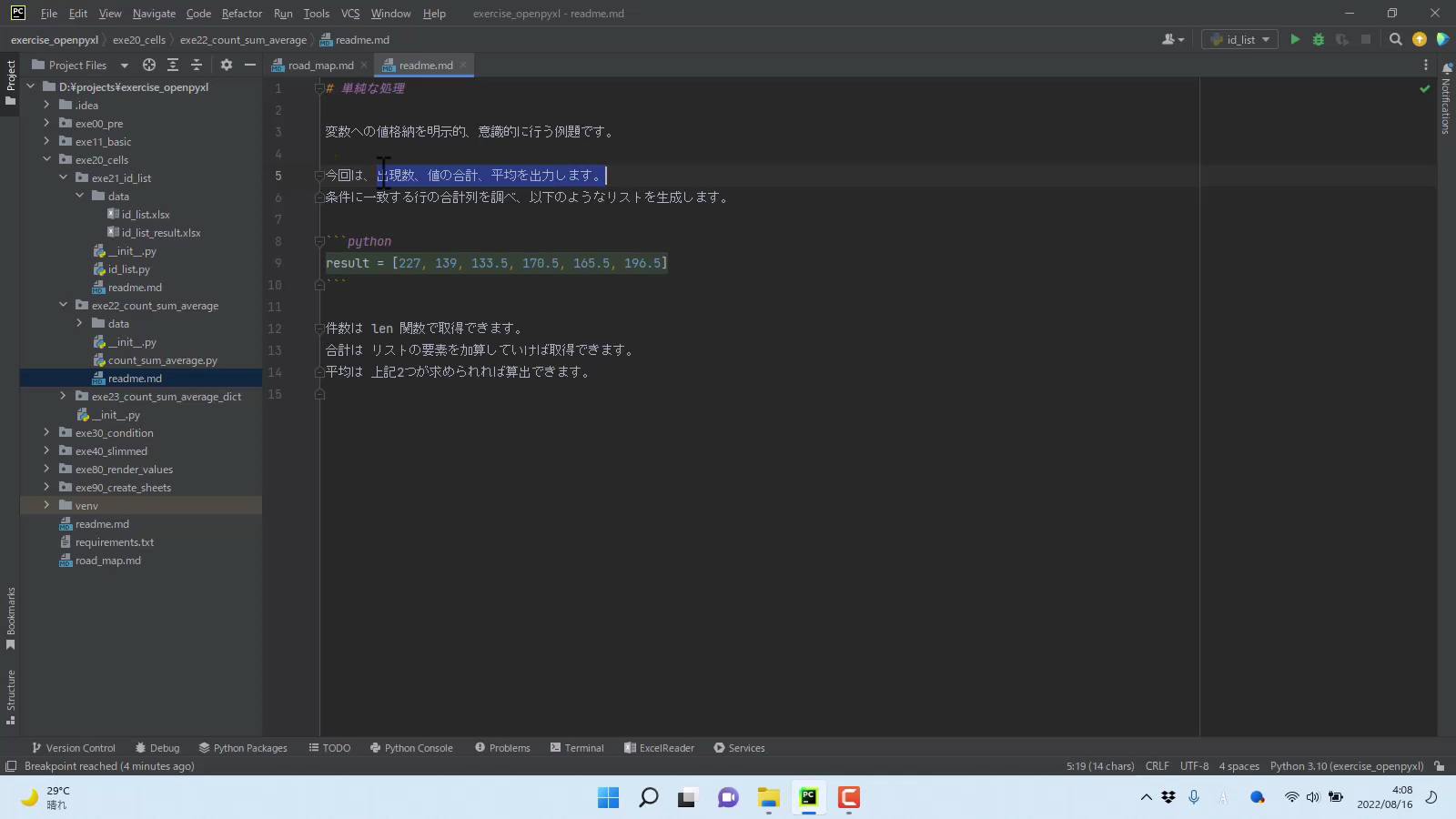Expand the exe23_count_sum_average_dict folder
1456x819 pixels.
(63, 397)
